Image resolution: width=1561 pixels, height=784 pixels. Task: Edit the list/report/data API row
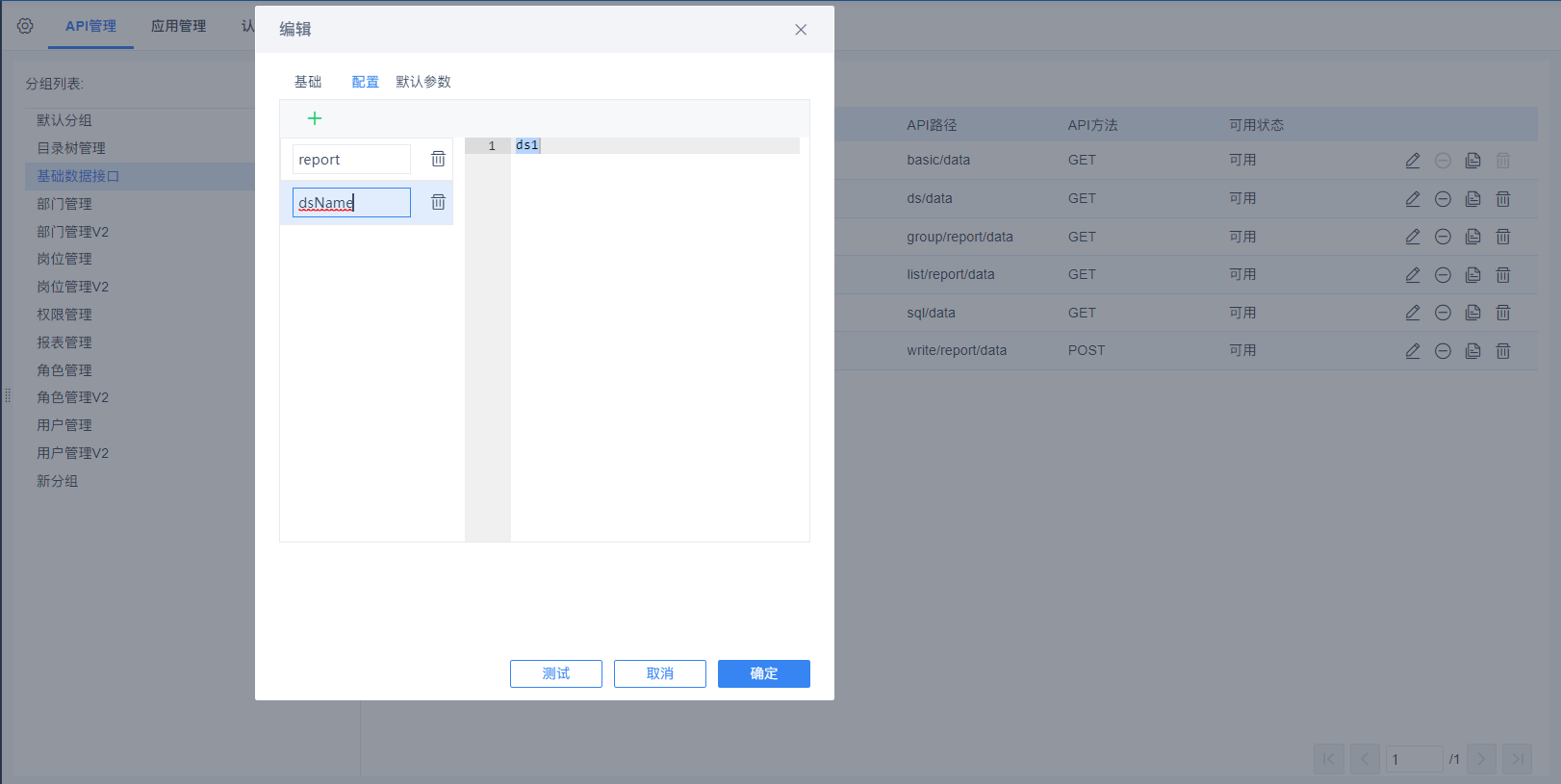(x=1413, y=275)
